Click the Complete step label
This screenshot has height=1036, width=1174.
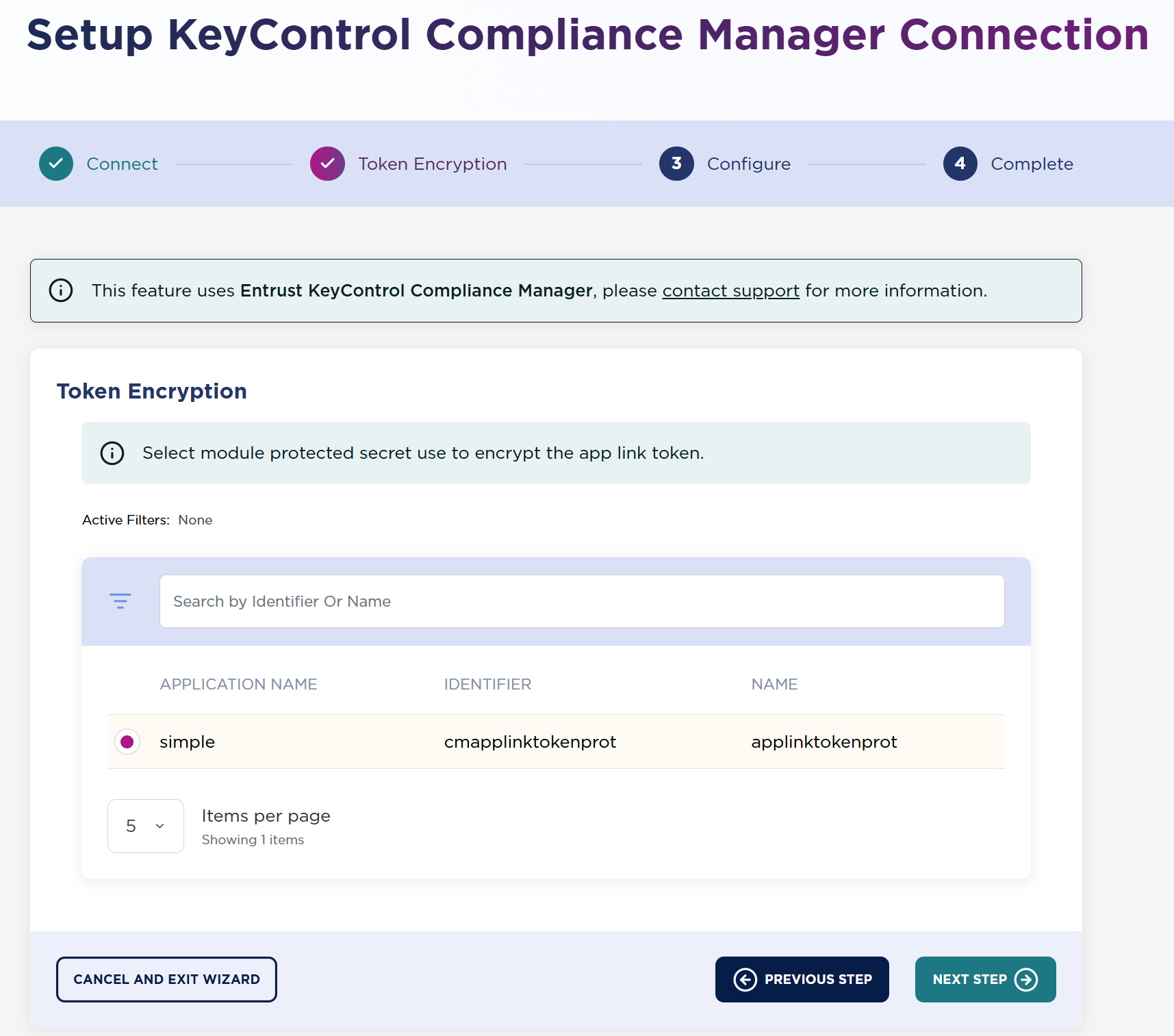click(1032, 164)
